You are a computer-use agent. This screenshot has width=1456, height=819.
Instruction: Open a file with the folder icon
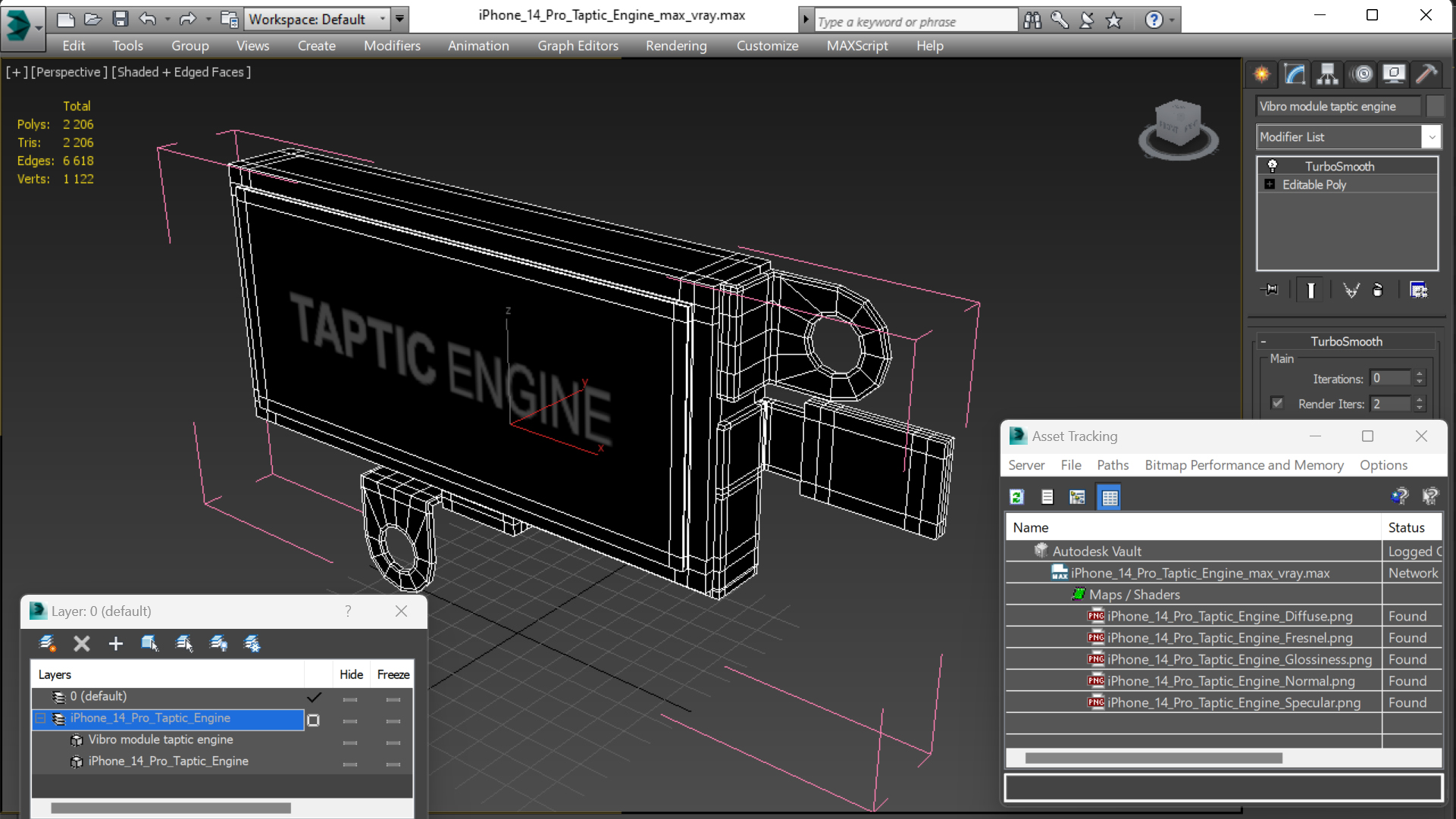pos(92,19)
